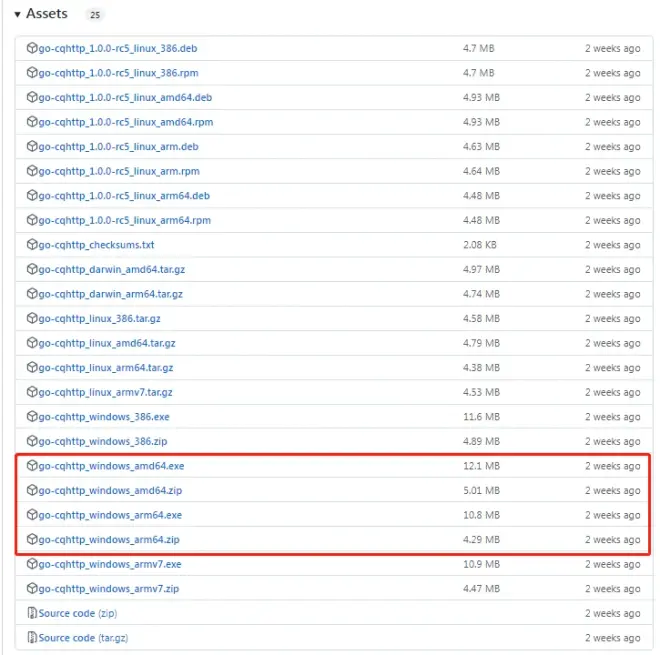This screenshot has width=660, height=655.
Task: Download go-cqhttp_1.0.0-rc5_linux_amd64.rpm
Action: (x=126, y=122)
